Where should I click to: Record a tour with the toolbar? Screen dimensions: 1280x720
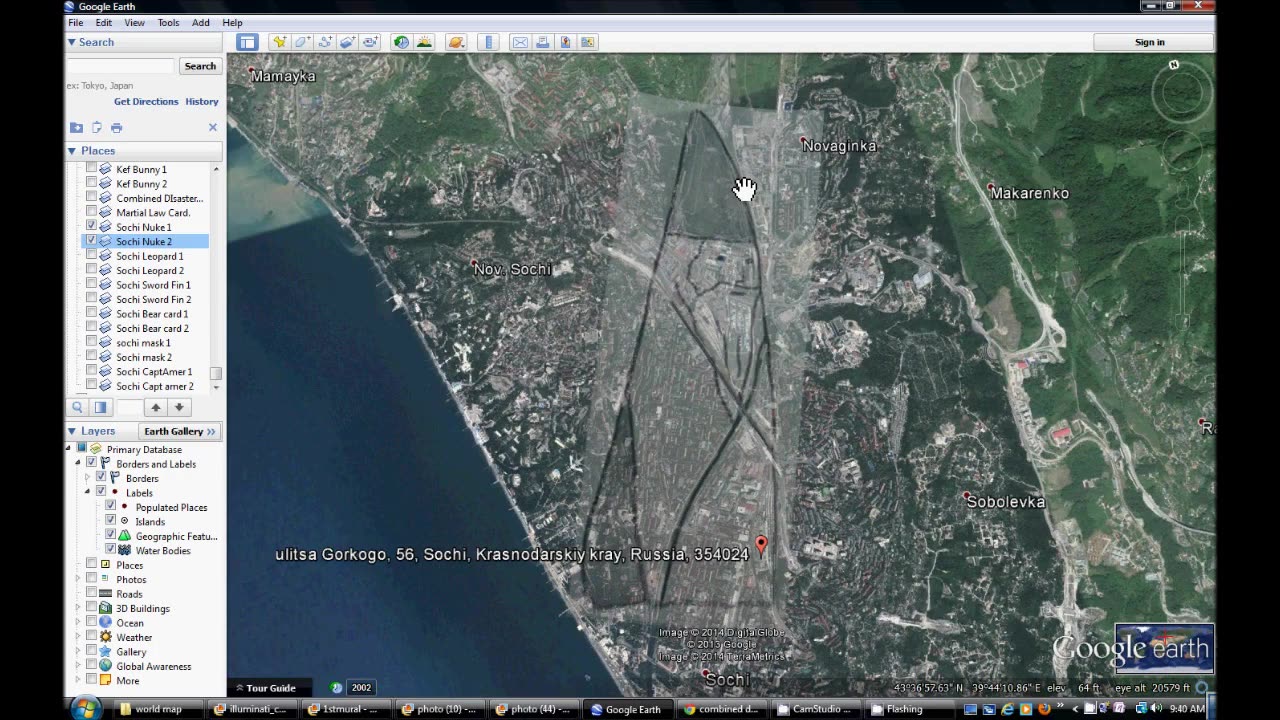click(370, 42)
